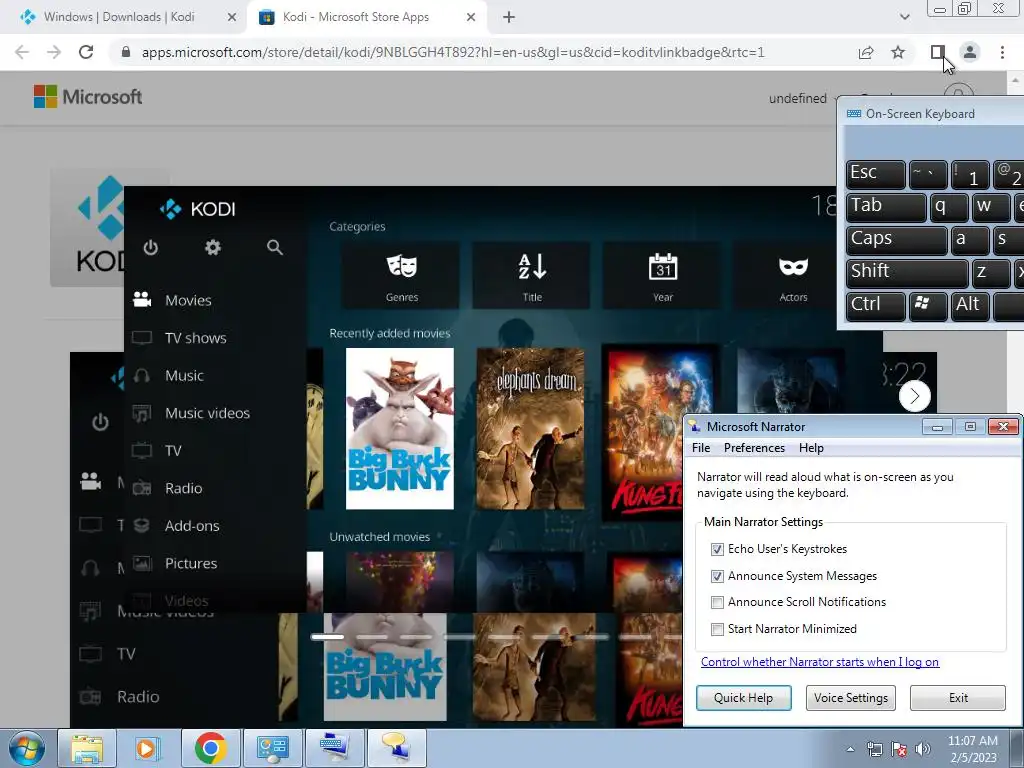The width and height of the screenshot is (1024, 768).
Task: Click the share page icon
Action: click(x=866, y=52)
